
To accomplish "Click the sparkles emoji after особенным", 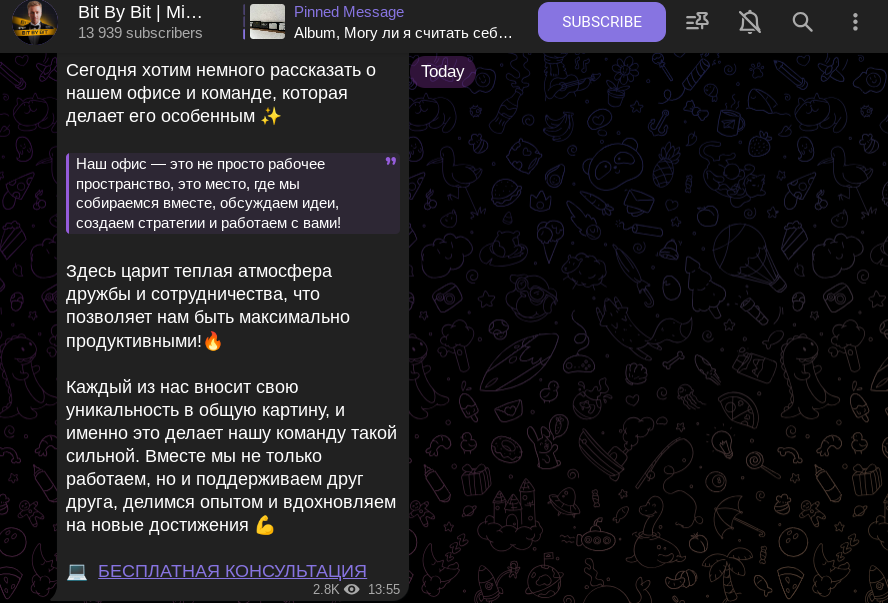I will 271,117.
